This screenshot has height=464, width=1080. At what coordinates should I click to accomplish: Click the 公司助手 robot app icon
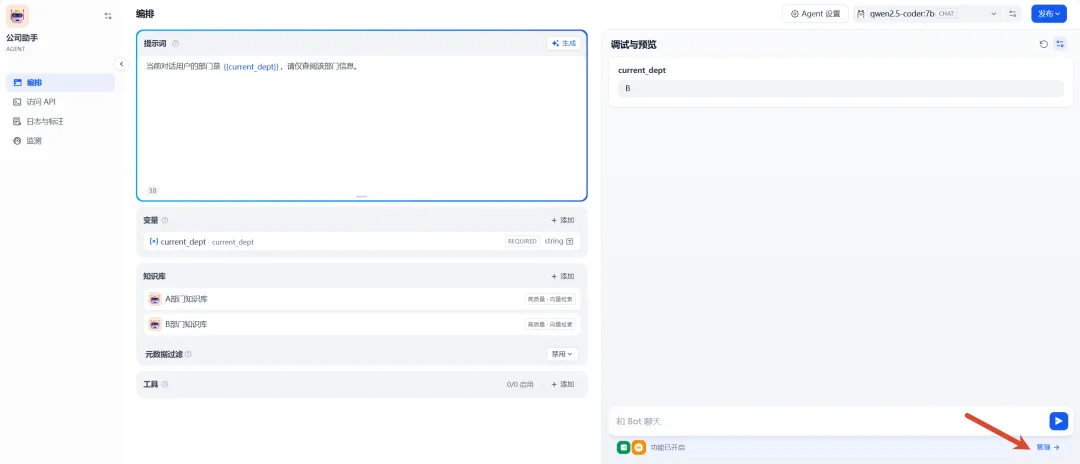pos(17,16)
